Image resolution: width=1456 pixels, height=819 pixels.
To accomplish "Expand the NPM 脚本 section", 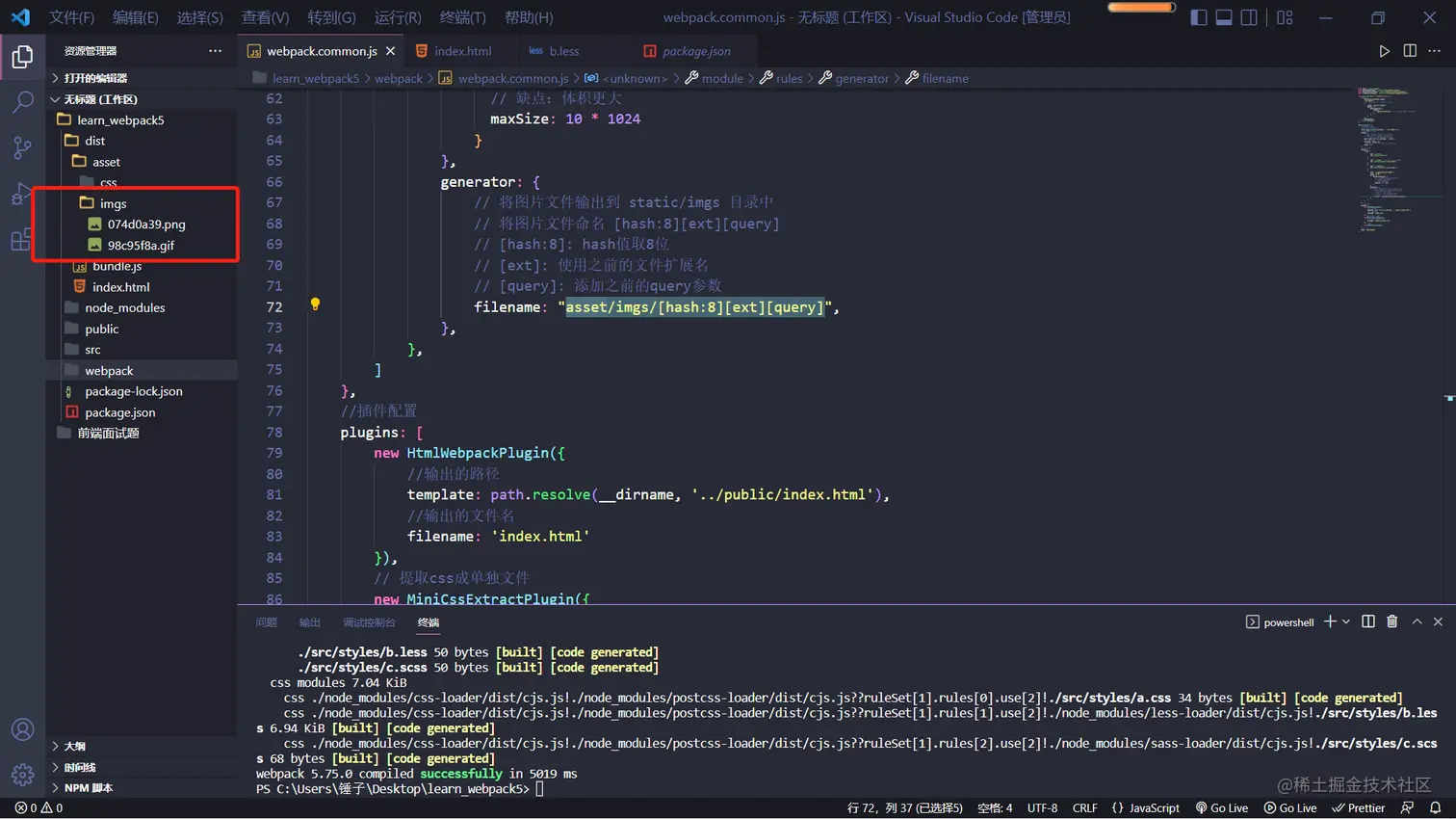I will tap(142, 787).
